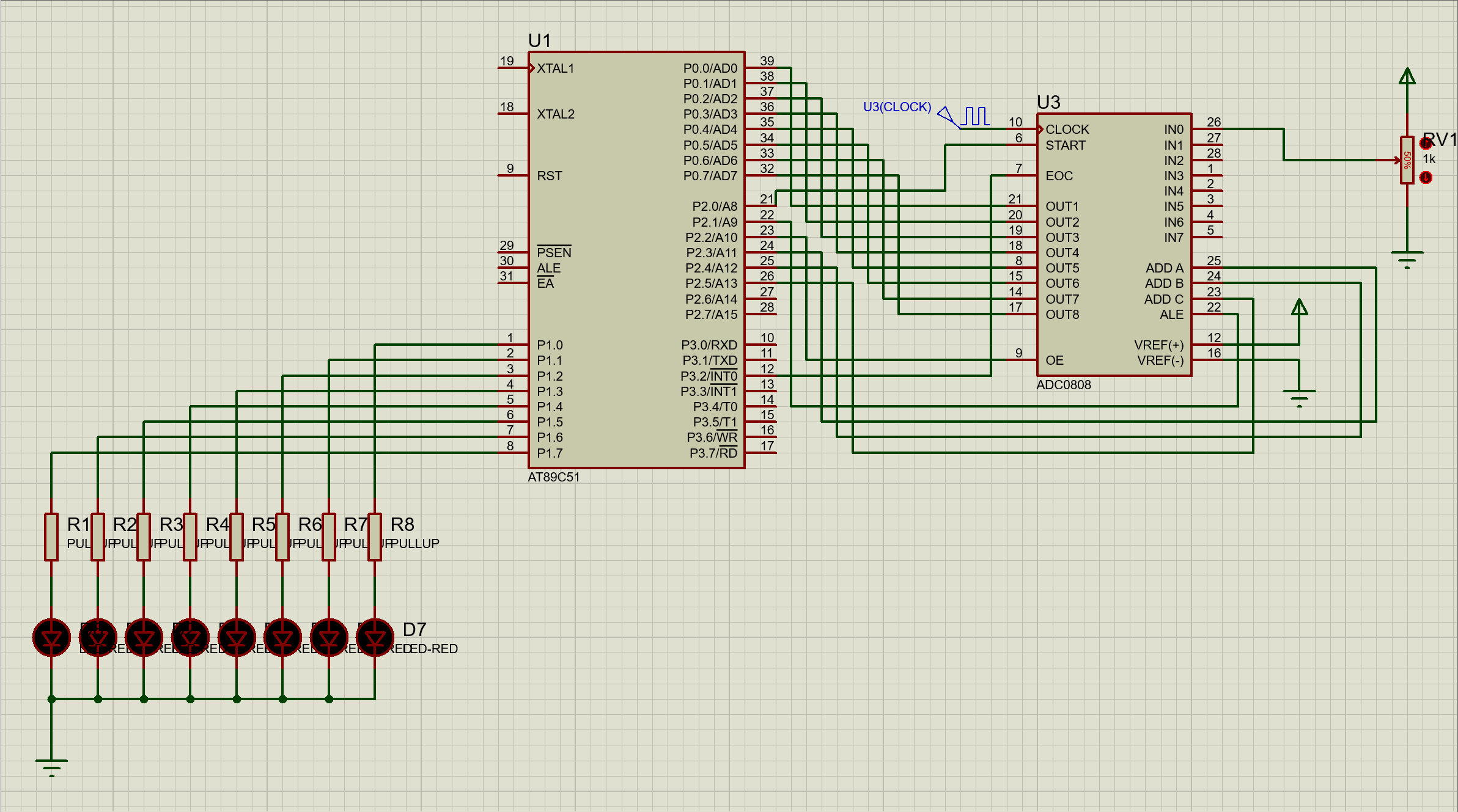Click the U3(CLOCK) blue label text

[897, 107]
